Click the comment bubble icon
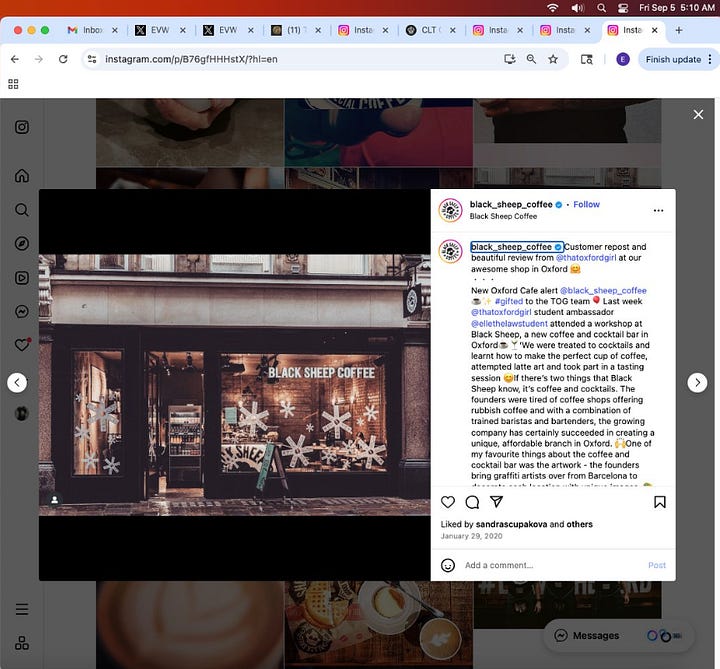This screenshot has height=669, width=720. click(472, 502)
